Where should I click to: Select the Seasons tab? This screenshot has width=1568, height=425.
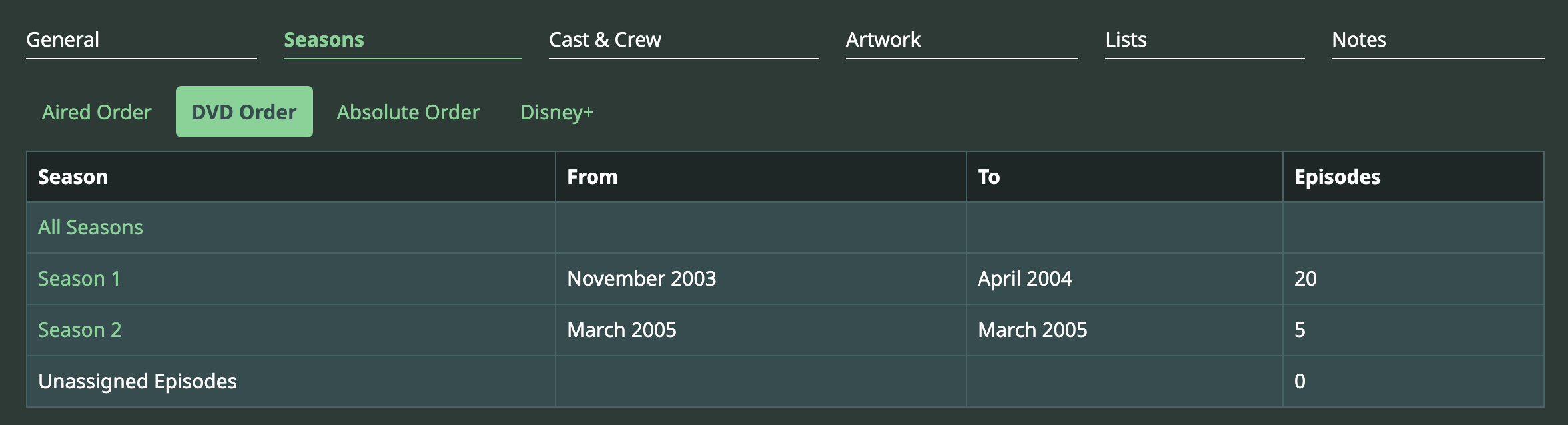coord(324,40)
